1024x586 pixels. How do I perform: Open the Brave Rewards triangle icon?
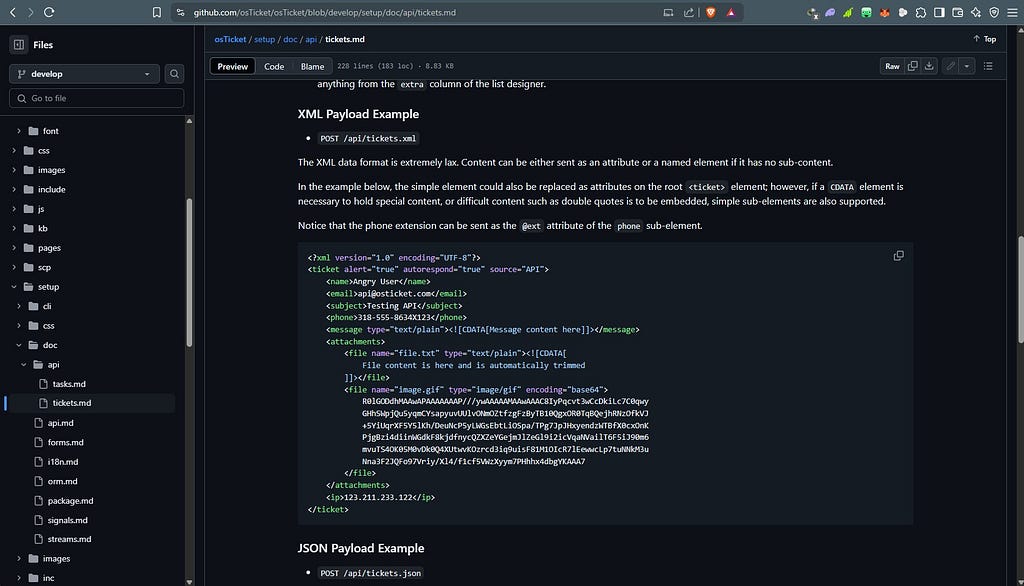tap(731, 12)
